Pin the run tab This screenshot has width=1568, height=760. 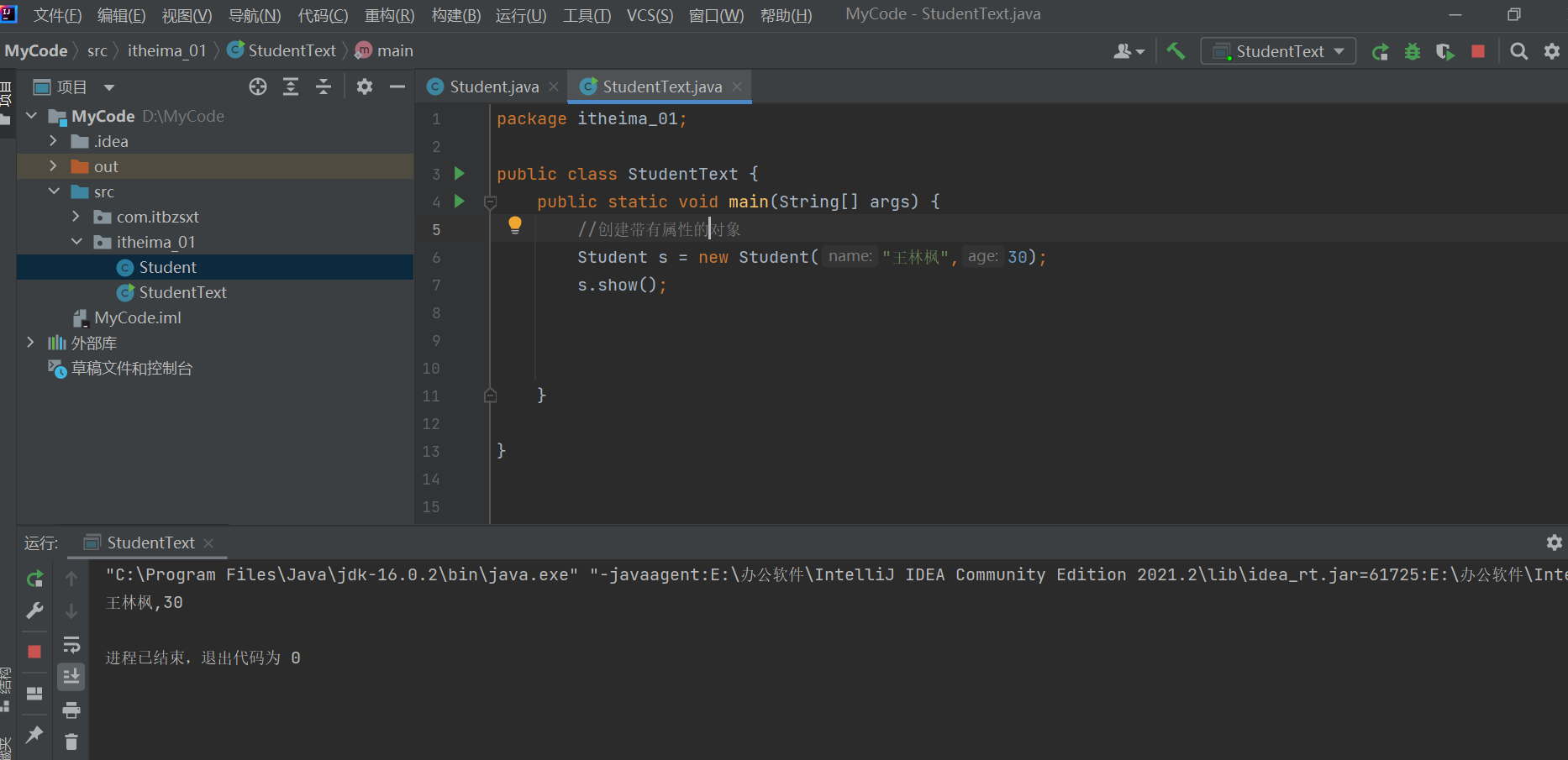click(34, 734)
